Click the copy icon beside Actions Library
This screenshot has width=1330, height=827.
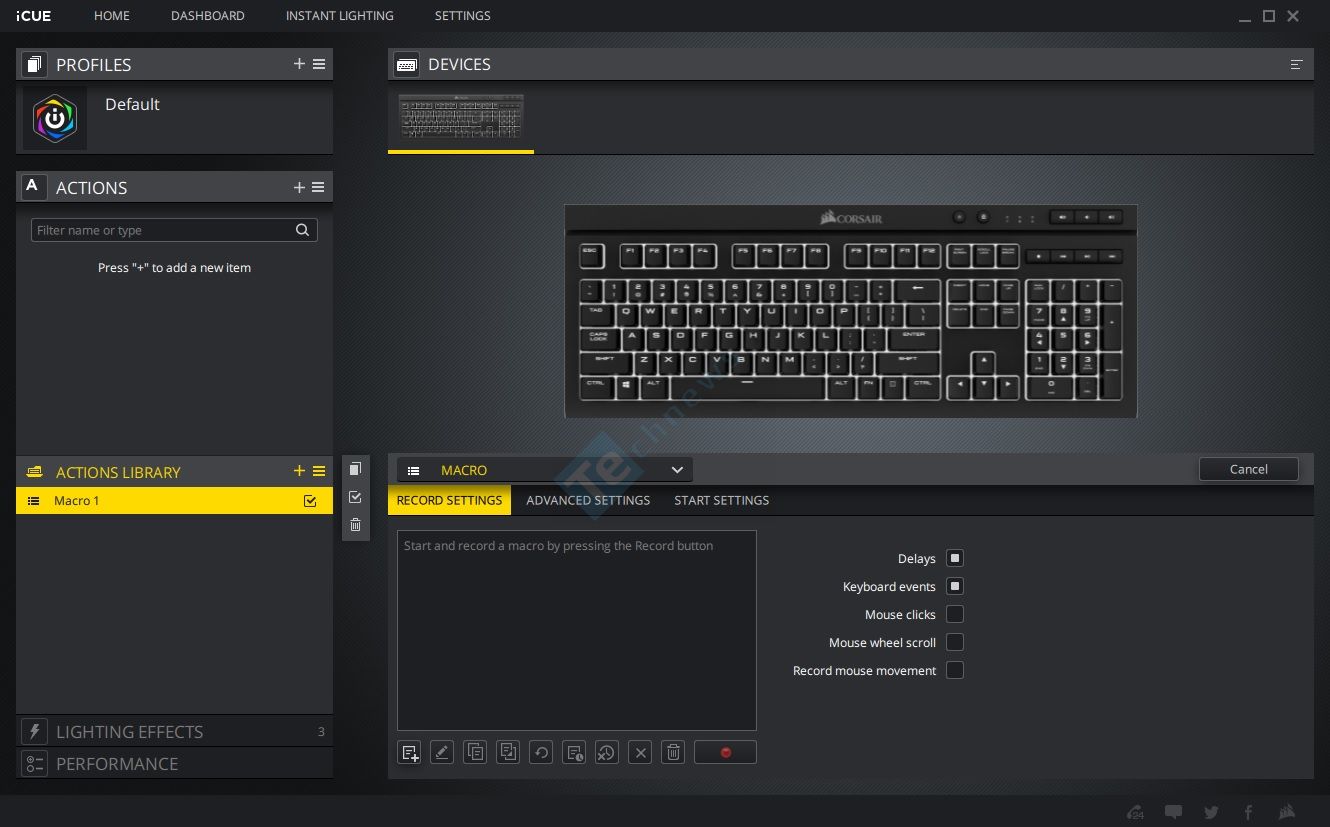click(355, 469)
